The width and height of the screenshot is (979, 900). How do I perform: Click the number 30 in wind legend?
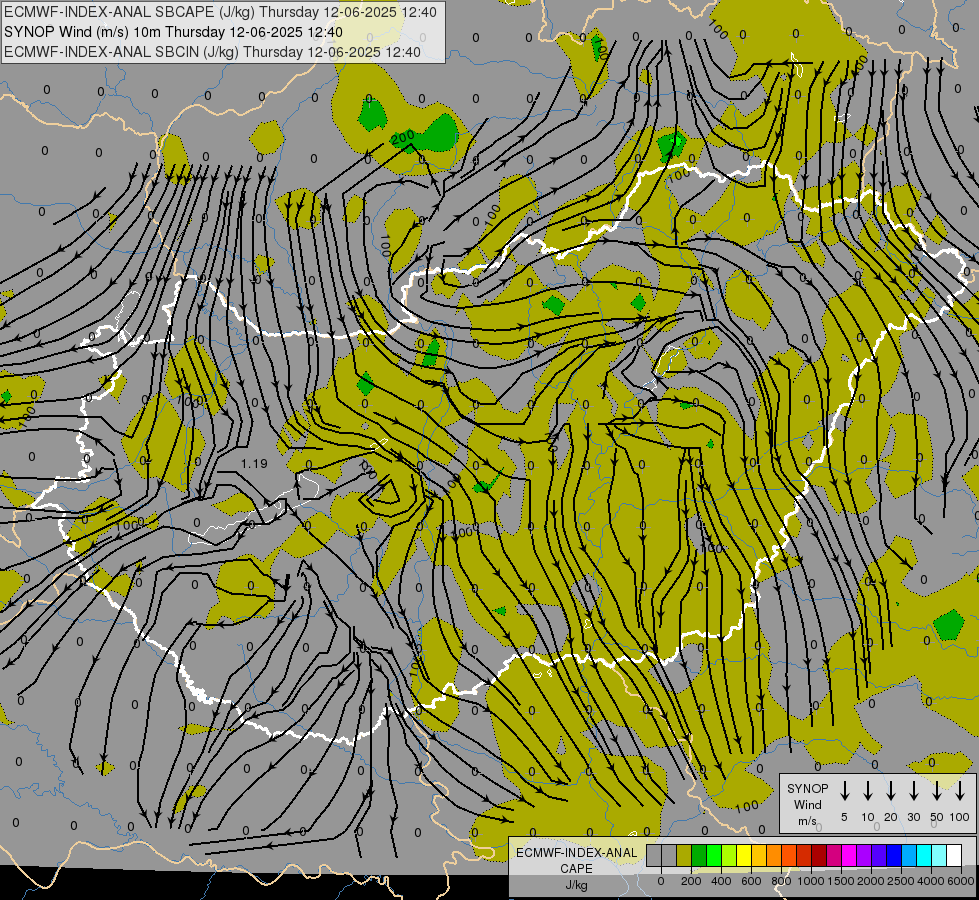[914, 817]
